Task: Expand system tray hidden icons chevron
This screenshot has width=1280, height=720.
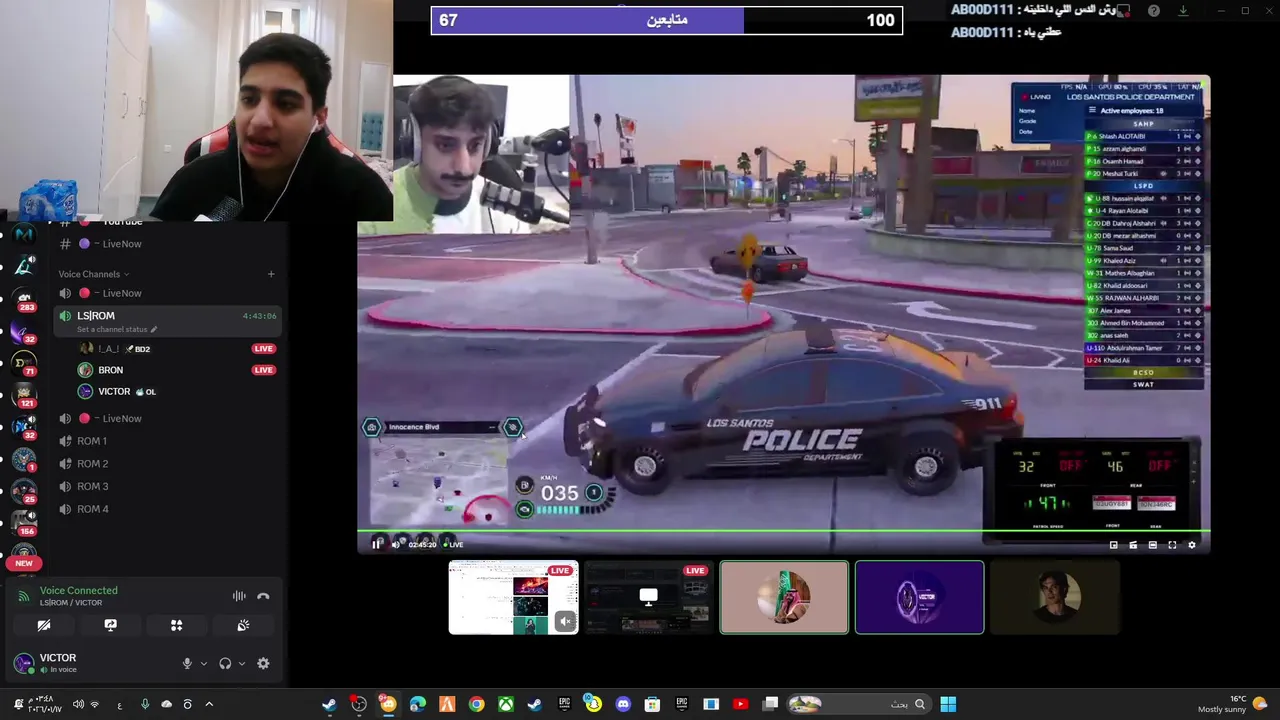Action: 209,704
